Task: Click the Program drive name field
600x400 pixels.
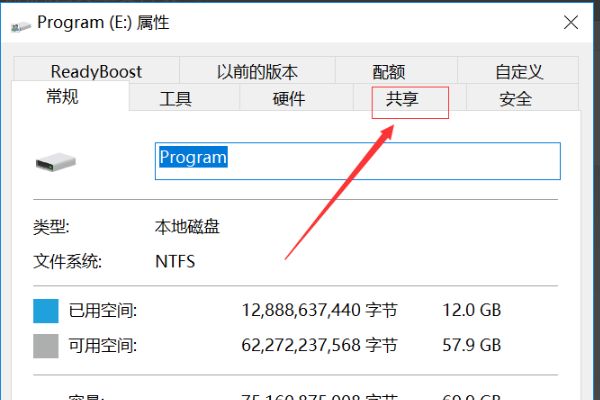Action: pyautogui.click(x=358, y=161)
